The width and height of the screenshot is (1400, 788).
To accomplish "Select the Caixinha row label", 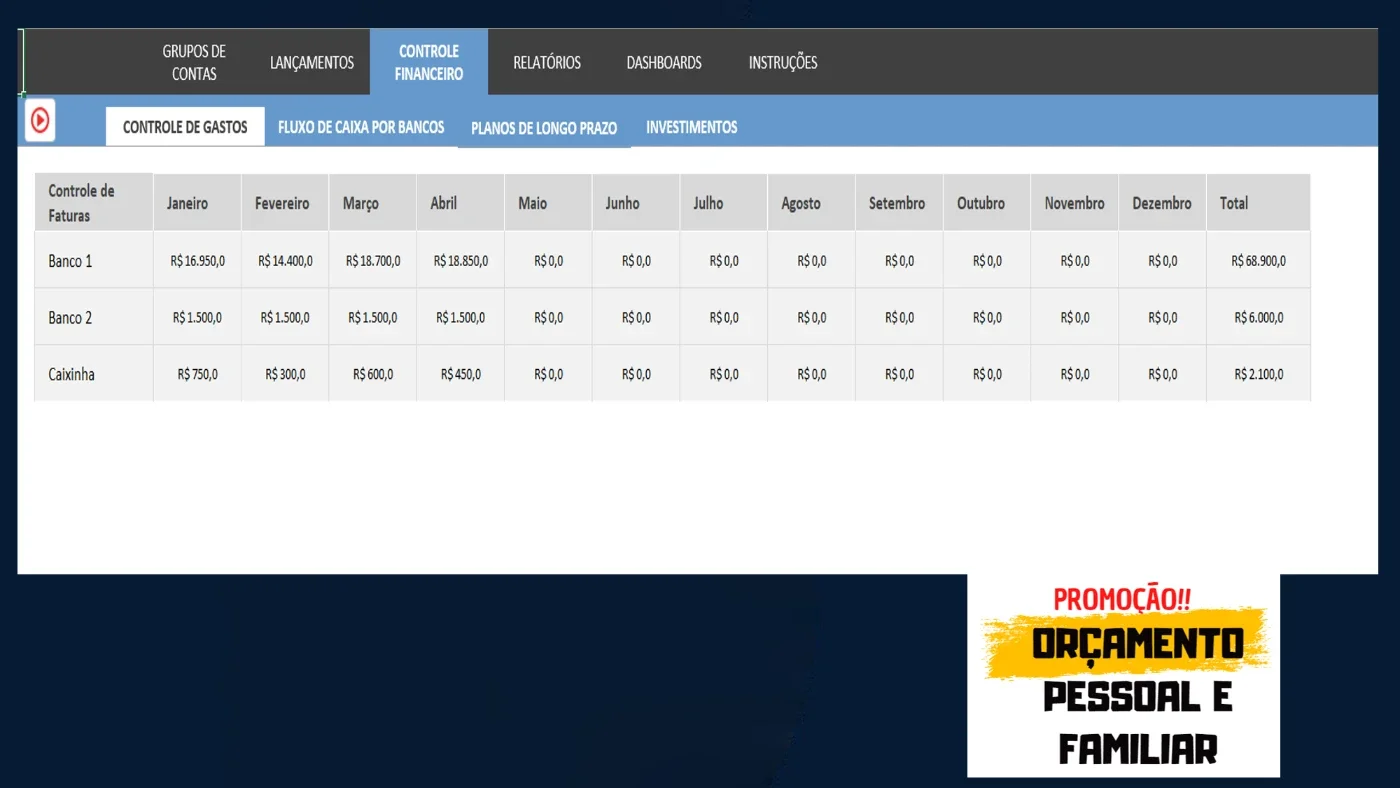I will 94,374.
